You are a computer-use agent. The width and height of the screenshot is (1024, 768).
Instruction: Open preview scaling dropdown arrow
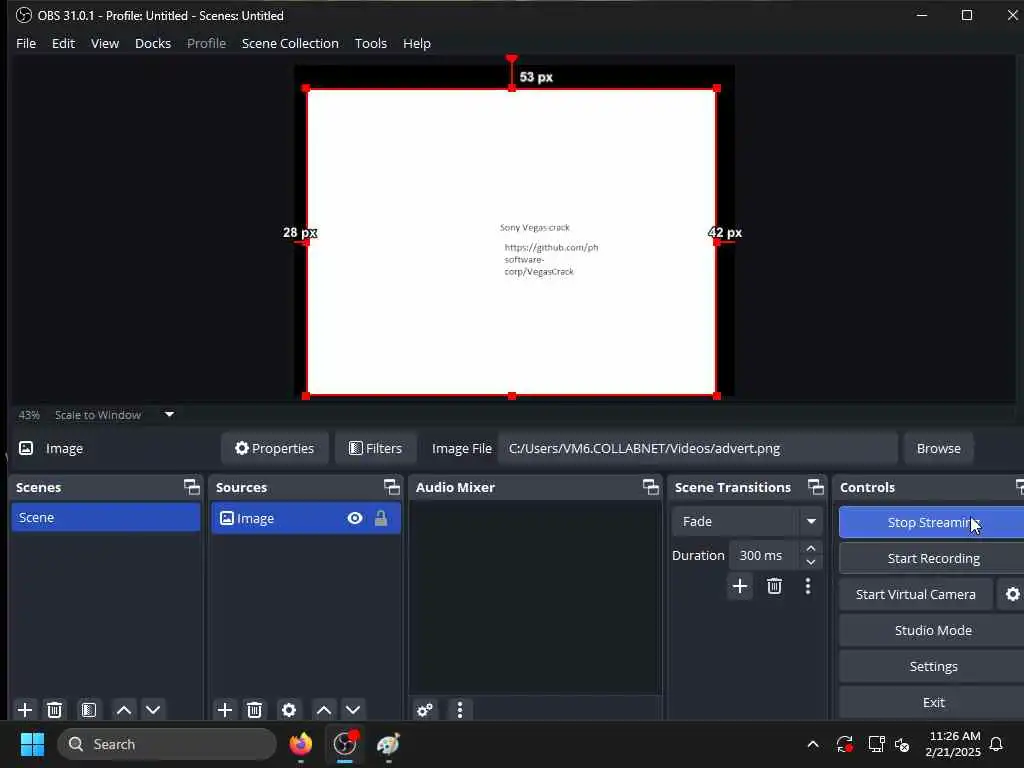169,414
